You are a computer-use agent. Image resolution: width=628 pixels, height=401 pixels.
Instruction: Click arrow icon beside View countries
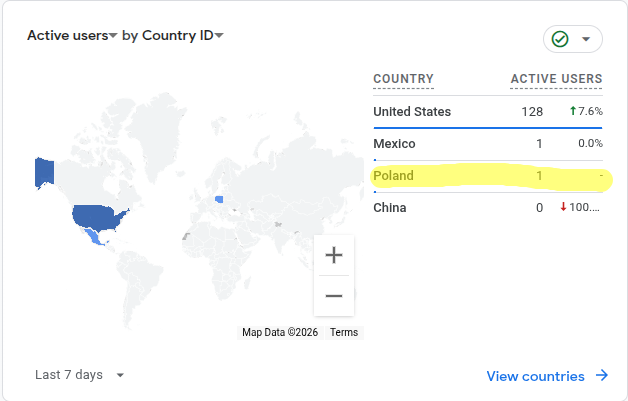coord(602,376)
